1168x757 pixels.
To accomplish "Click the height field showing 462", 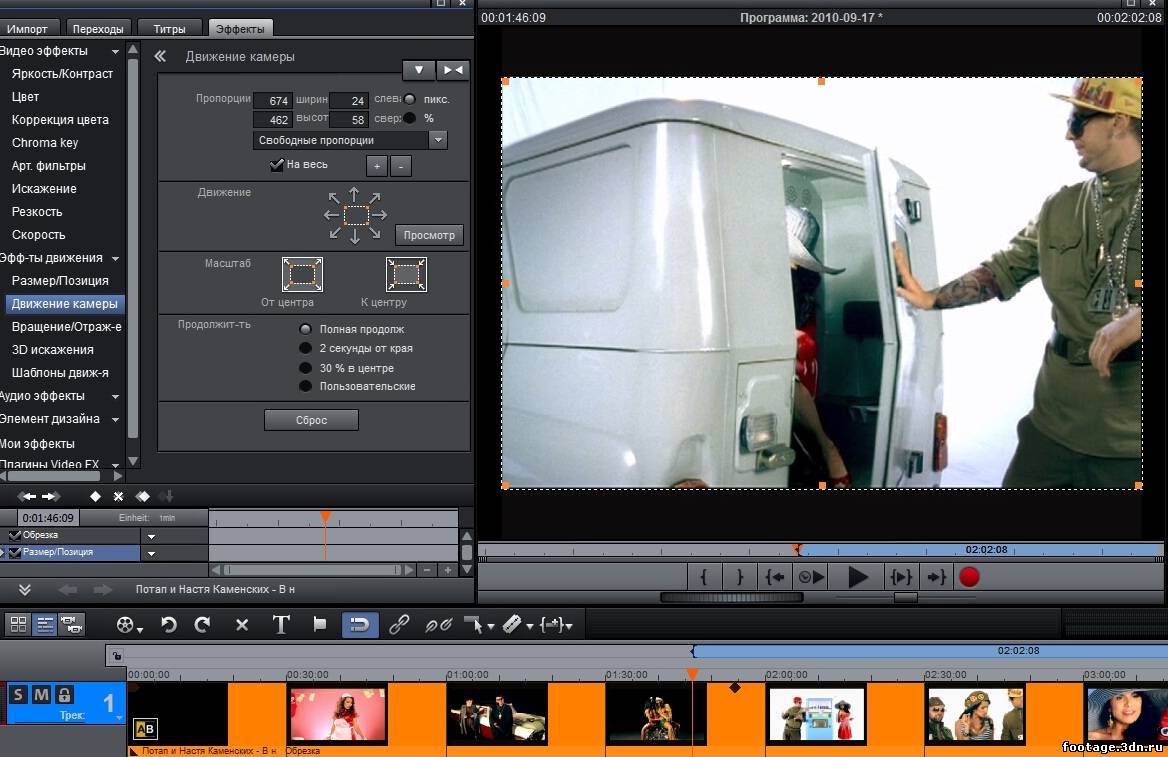I will (273, 119).
